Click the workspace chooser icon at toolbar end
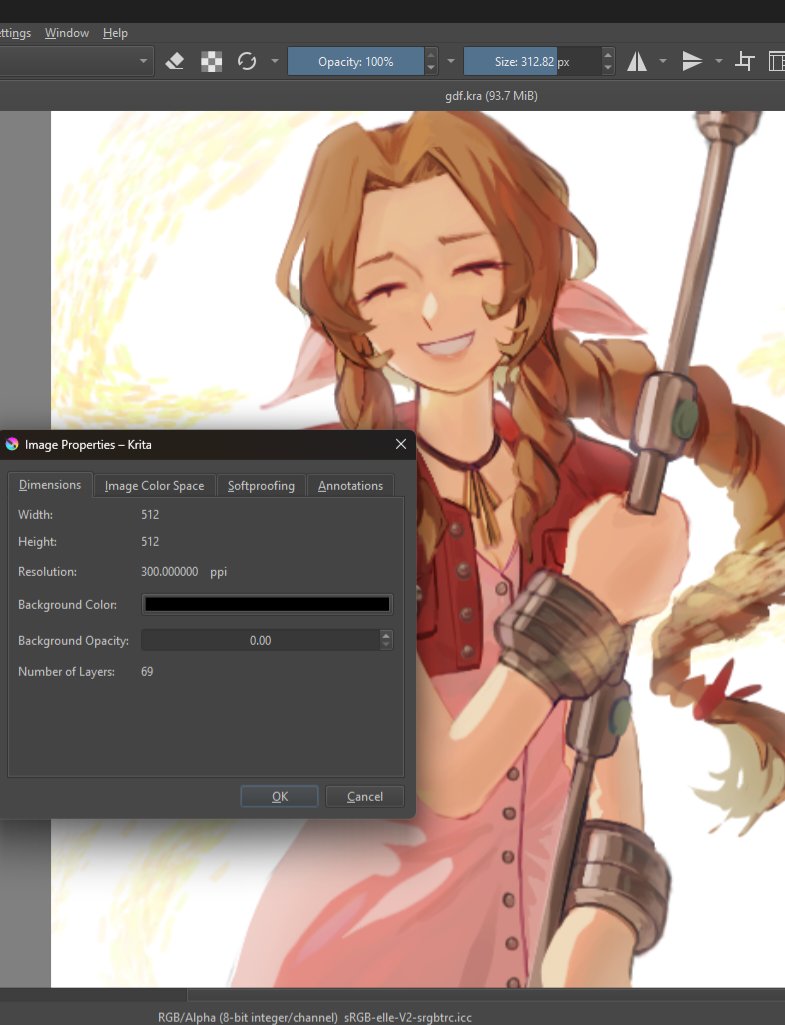Image resolution: width=785 pixels, height=1025 pixels. [x=777, y=61]
